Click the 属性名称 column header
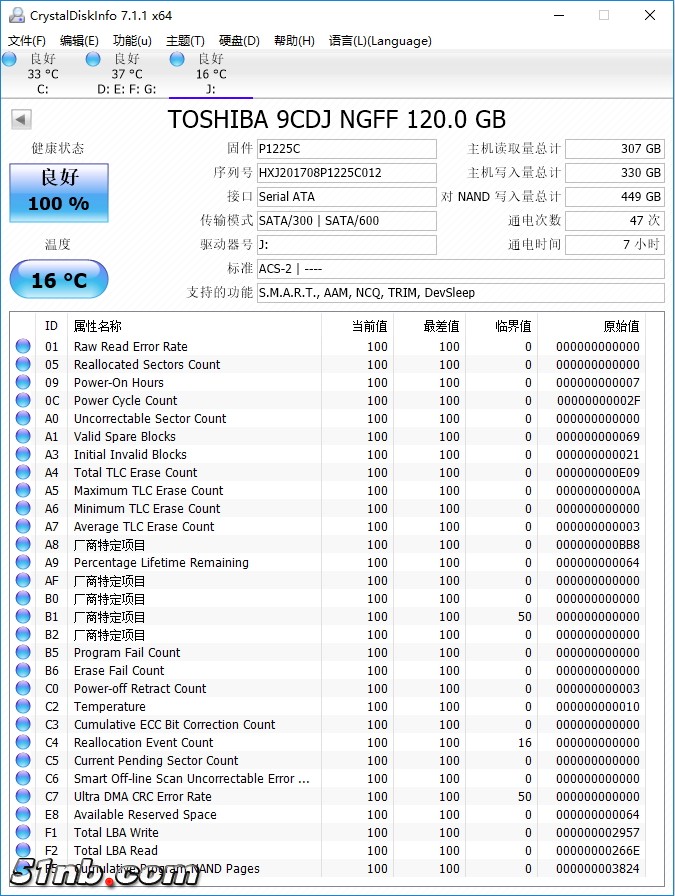Image resolution: width=675 pixels, height=896 pixels. coord(98,326)
